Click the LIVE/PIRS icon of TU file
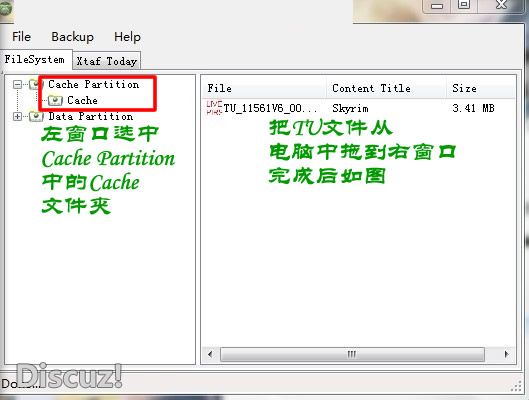Image resolution: width=529 pixels, height=400 pixels. pos(214,108)
